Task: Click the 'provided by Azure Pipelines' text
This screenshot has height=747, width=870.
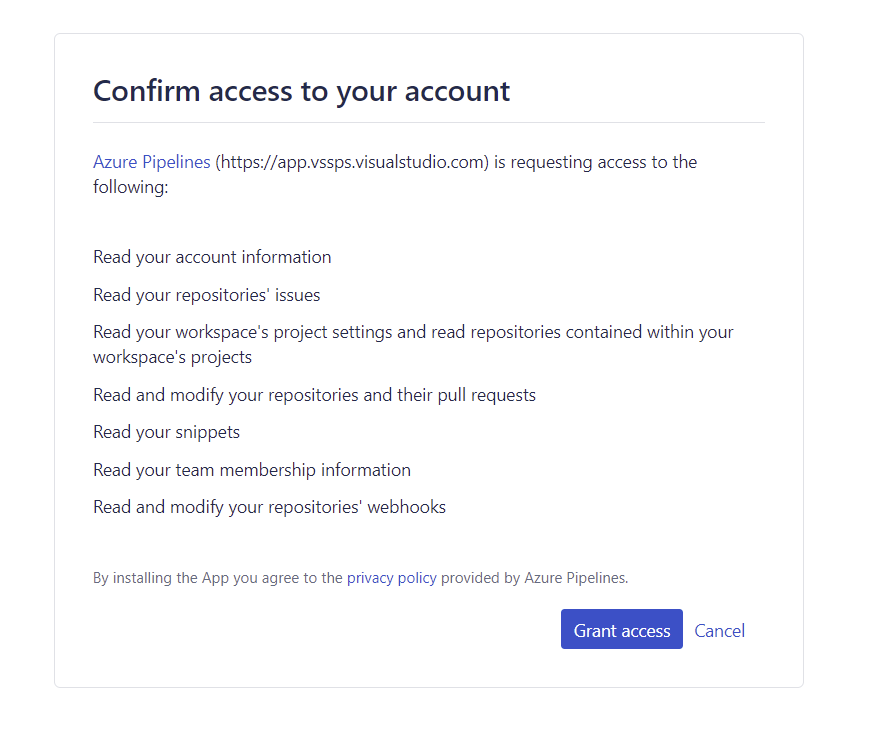Action: pos(534,578)
